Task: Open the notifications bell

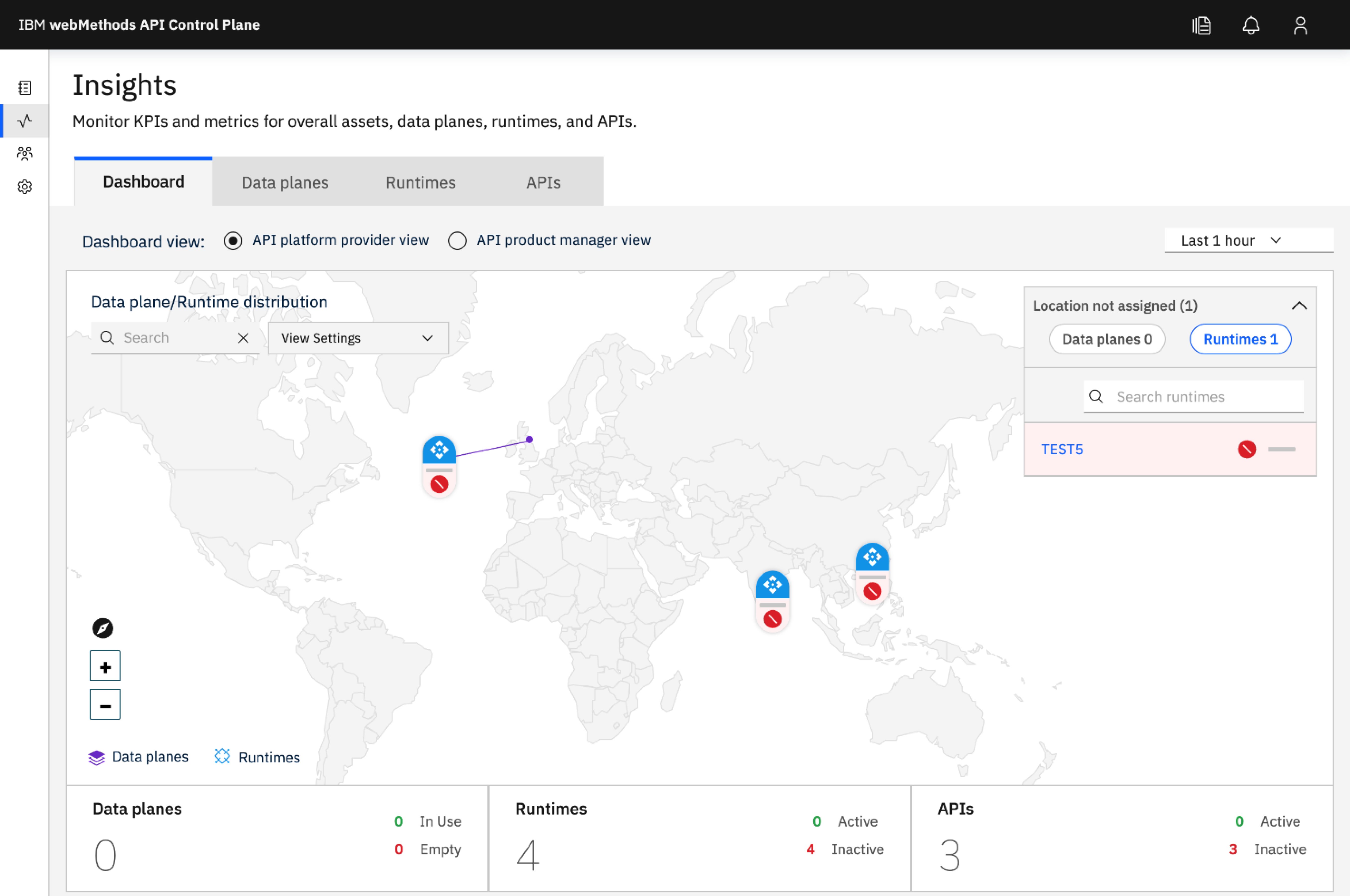Action: 1251,25
